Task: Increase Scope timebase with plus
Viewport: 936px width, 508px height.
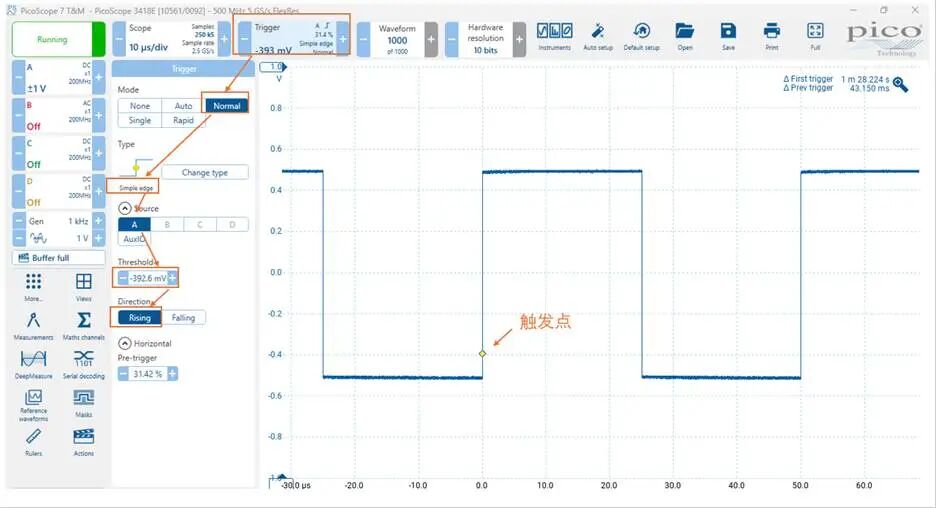Action: [x=224, y=39]
